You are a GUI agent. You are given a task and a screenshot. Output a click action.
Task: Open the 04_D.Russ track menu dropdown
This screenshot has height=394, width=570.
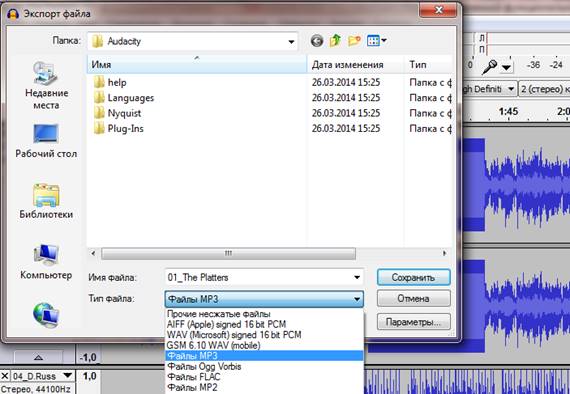coord(68,375)
